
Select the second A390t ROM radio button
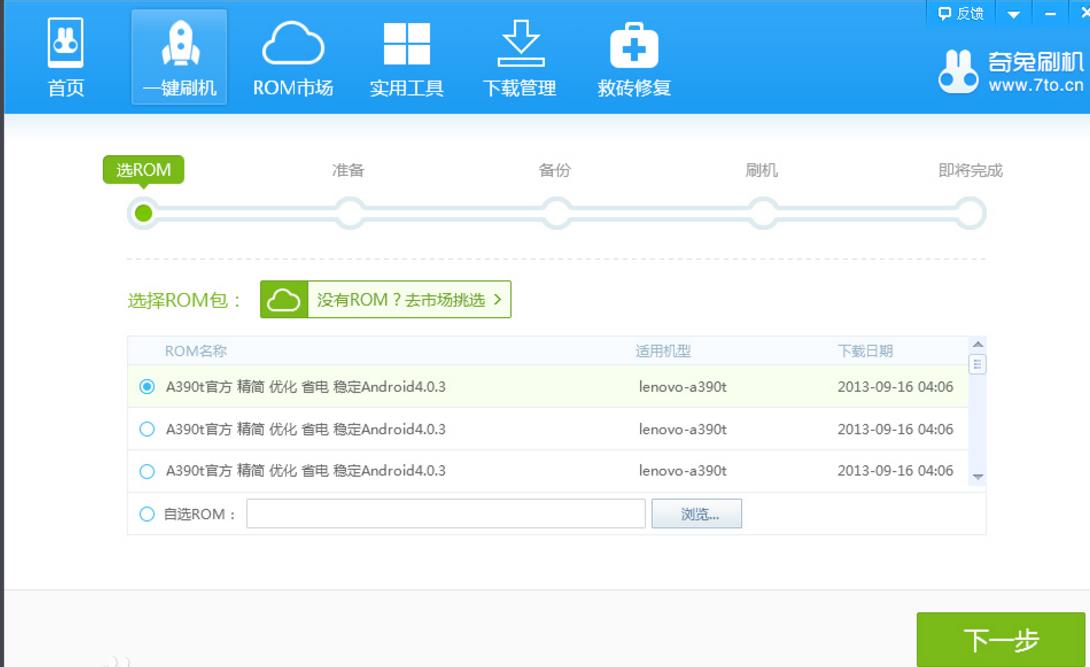click(x=147, y=429)
